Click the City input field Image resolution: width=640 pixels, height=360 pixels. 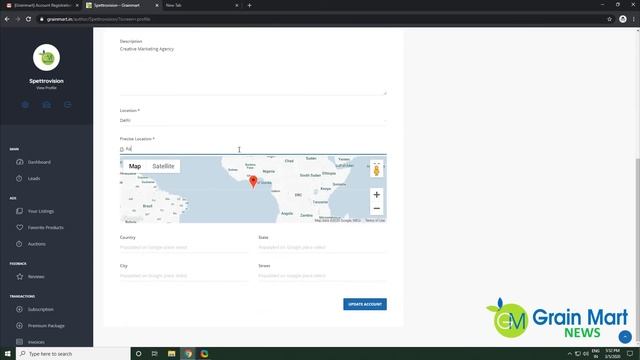[184, 276]
